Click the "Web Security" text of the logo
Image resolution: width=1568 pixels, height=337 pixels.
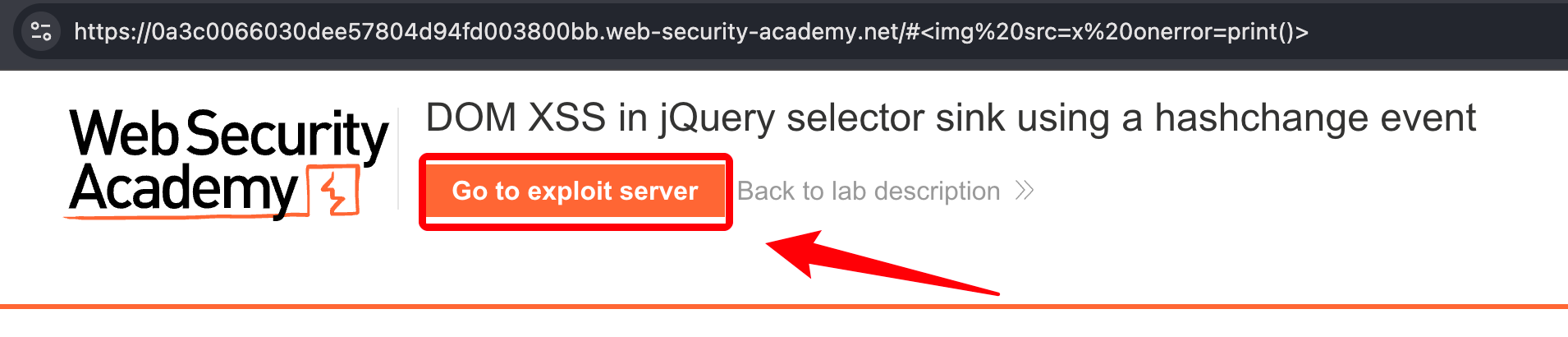[228, 134]
